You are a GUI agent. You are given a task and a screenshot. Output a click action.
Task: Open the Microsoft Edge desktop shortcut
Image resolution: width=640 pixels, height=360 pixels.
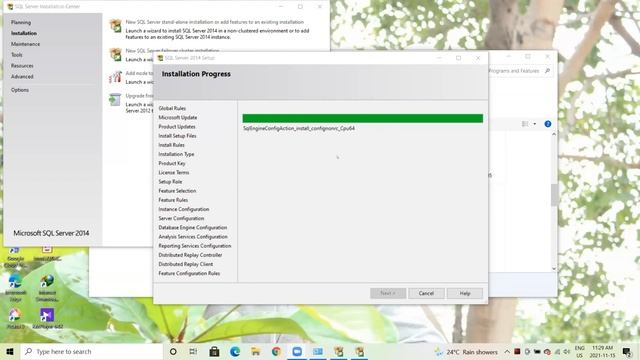pyautogui.click(x=16, y=287)
